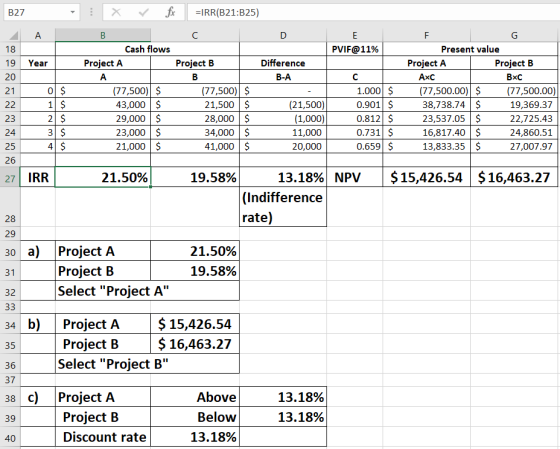This screenshot has width=560, height=449.
Task: Click present value 27,007.97
Action: tap(514, 146)
